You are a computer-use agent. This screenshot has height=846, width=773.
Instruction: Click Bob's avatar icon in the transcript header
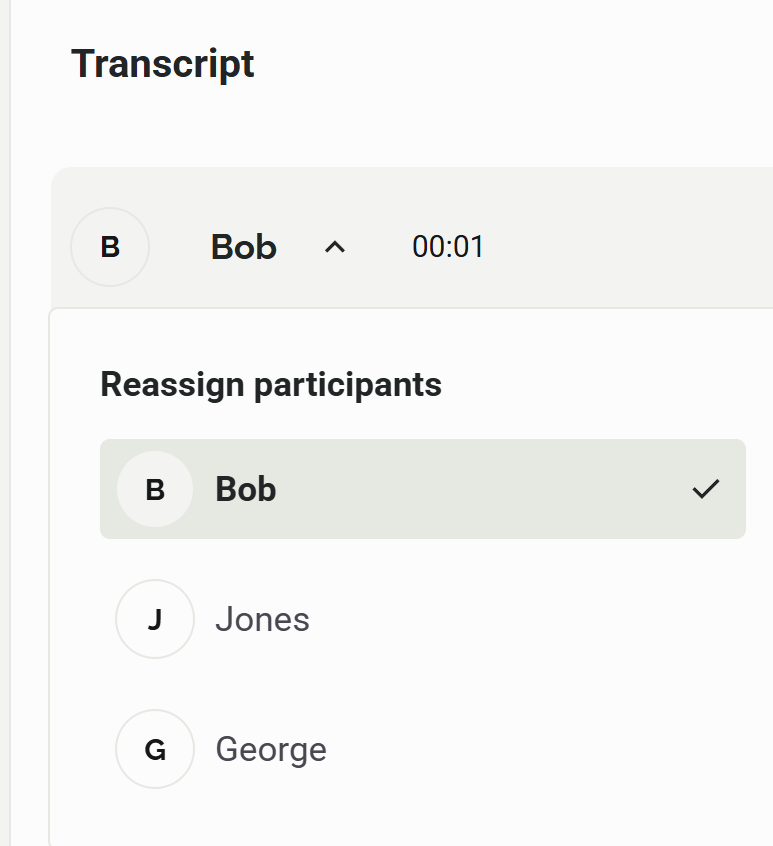pos(109,247)
